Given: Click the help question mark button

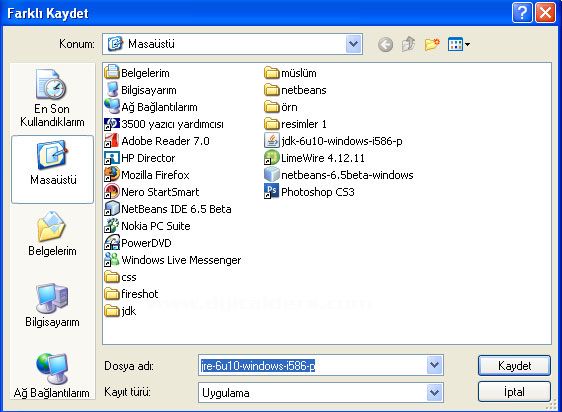Looking at the screenshot, I should click(x=522, y=13).
